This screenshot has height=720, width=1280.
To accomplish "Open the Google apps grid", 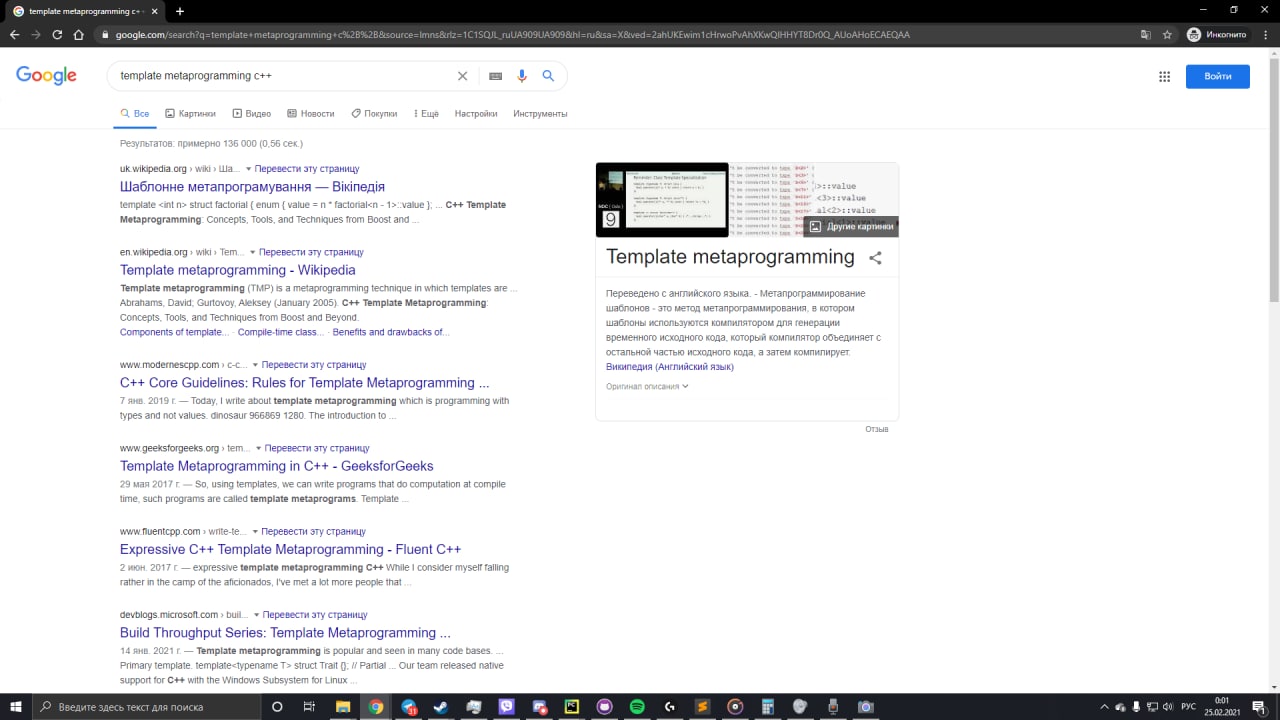I will 1164,76.
